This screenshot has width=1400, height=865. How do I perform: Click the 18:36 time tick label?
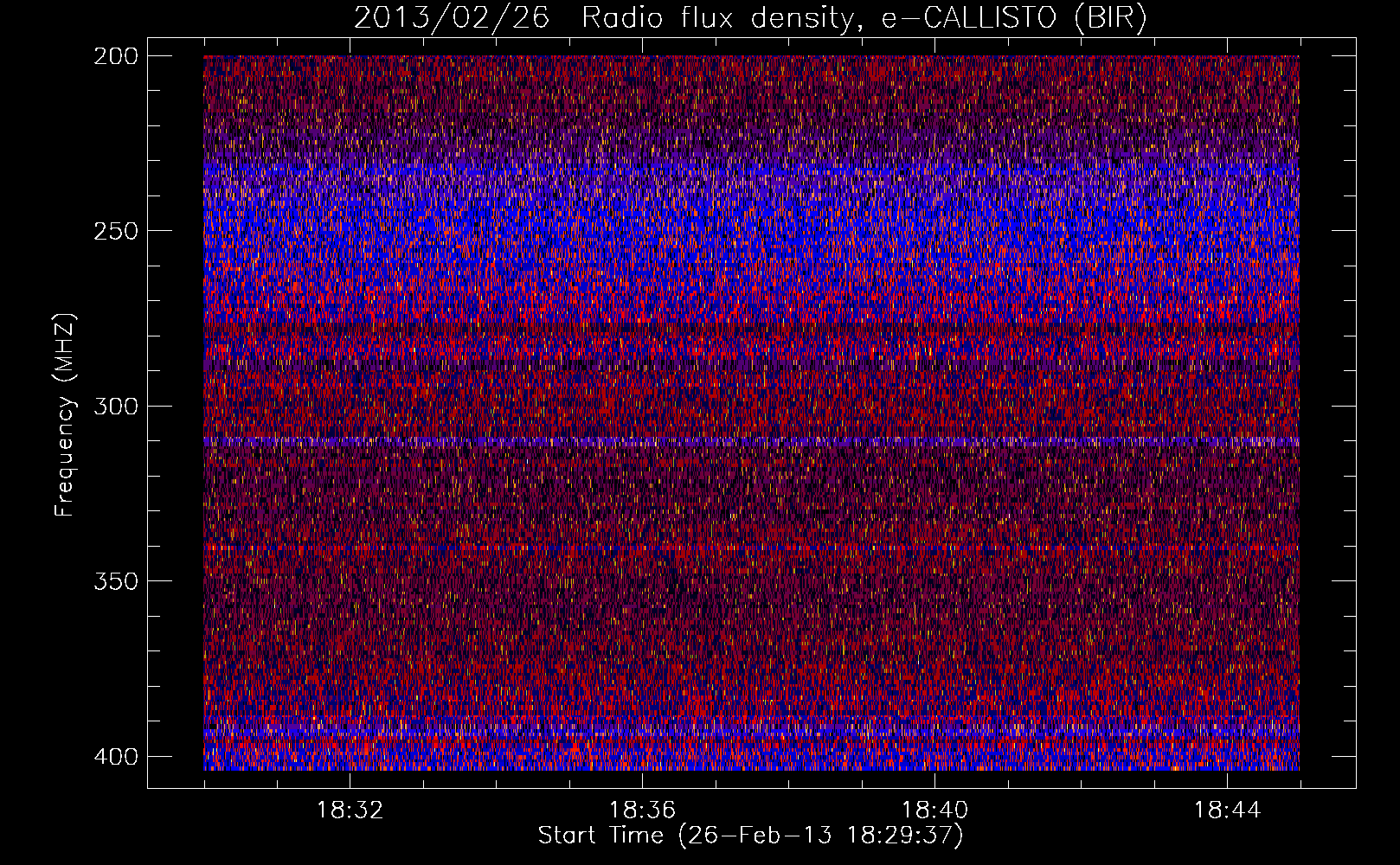click(x=642, y=810)
